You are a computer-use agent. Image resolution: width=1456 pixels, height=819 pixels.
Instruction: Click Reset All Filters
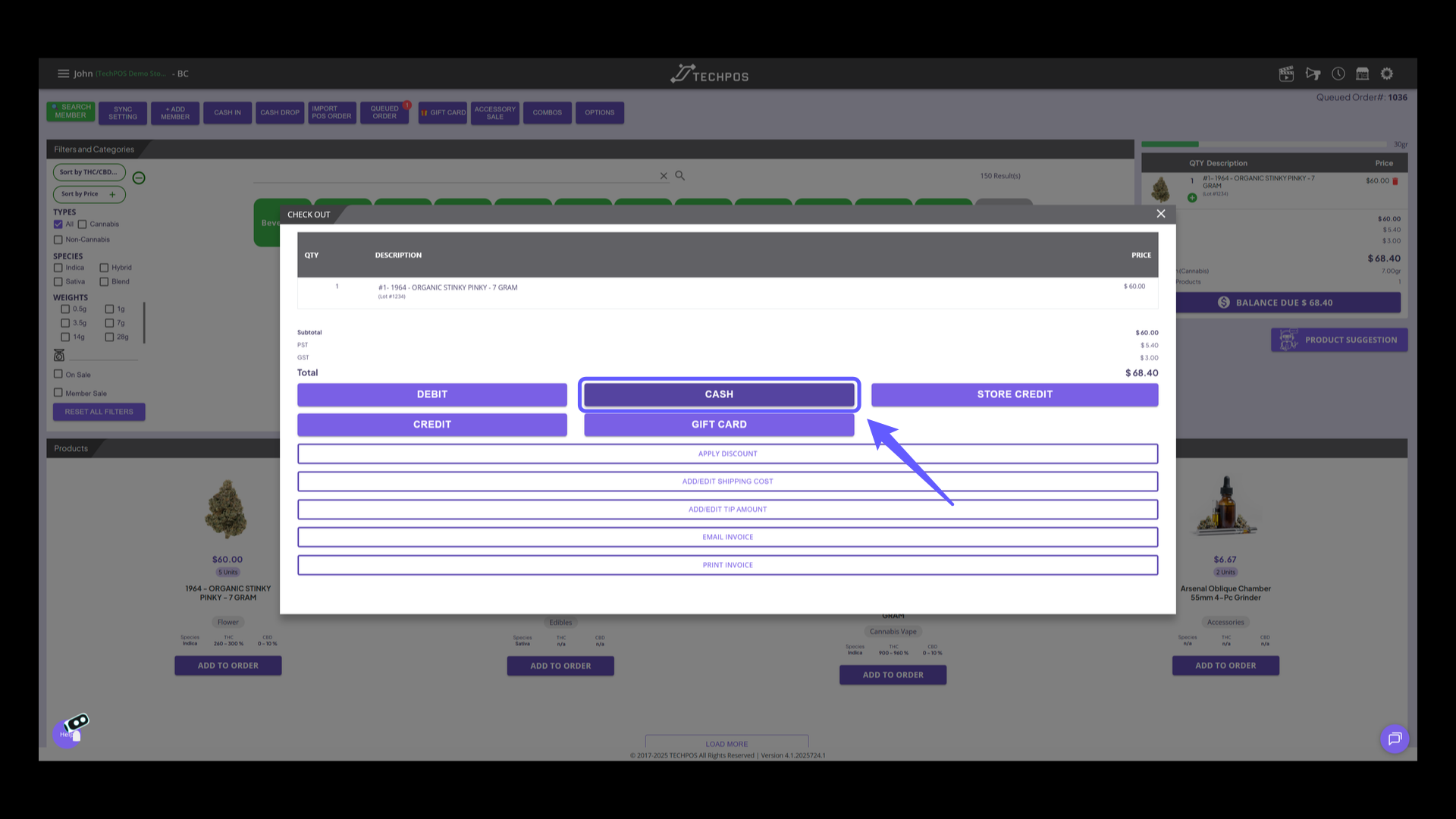point(99,412)
